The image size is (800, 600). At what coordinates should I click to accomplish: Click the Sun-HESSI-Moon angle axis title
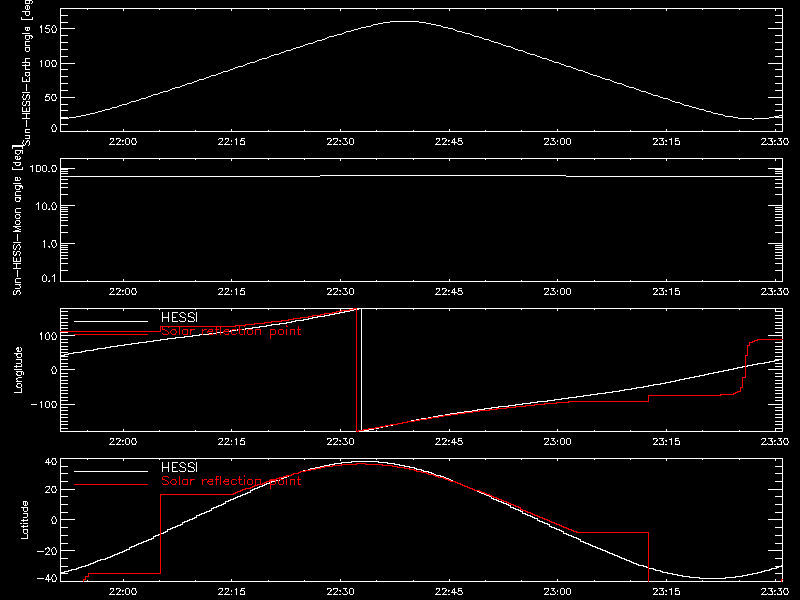tap(18, 220)
